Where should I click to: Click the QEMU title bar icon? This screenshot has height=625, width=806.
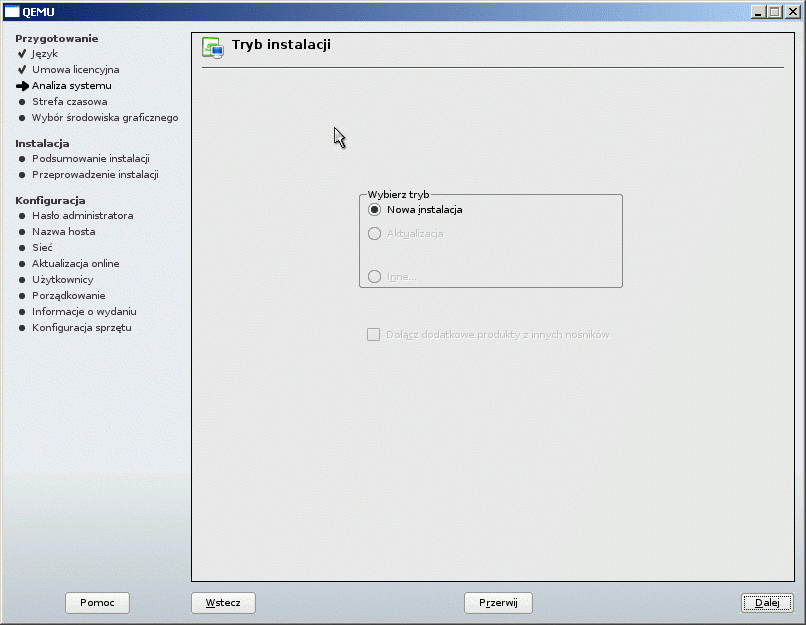pyautogui.click(x=13, y=11)
